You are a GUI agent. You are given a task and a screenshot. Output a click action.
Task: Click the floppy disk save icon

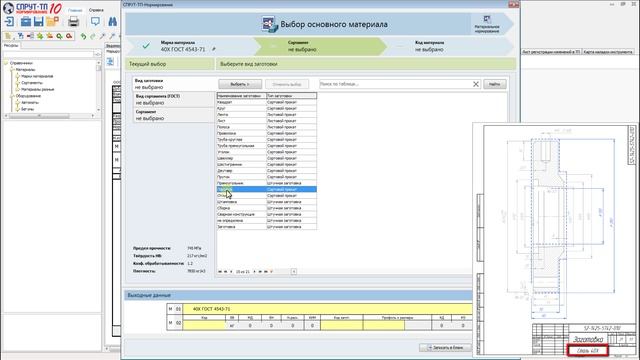coord(39,21)
